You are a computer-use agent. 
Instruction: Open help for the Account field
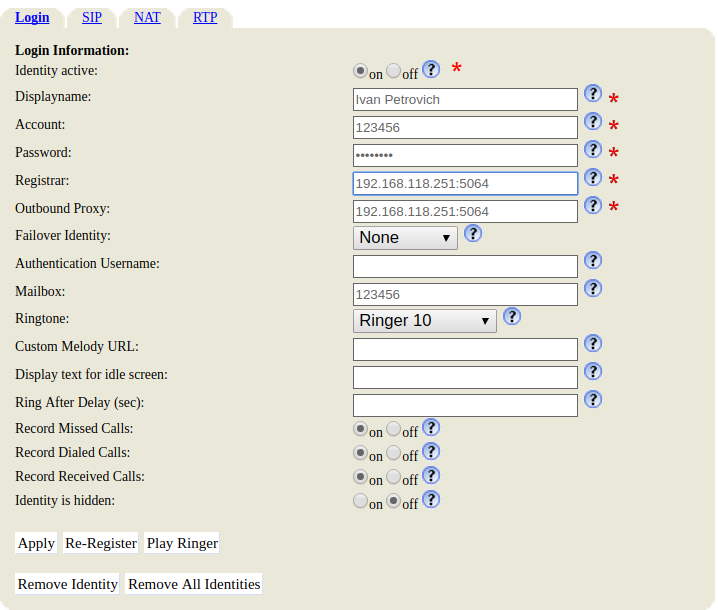coord(592,122)
